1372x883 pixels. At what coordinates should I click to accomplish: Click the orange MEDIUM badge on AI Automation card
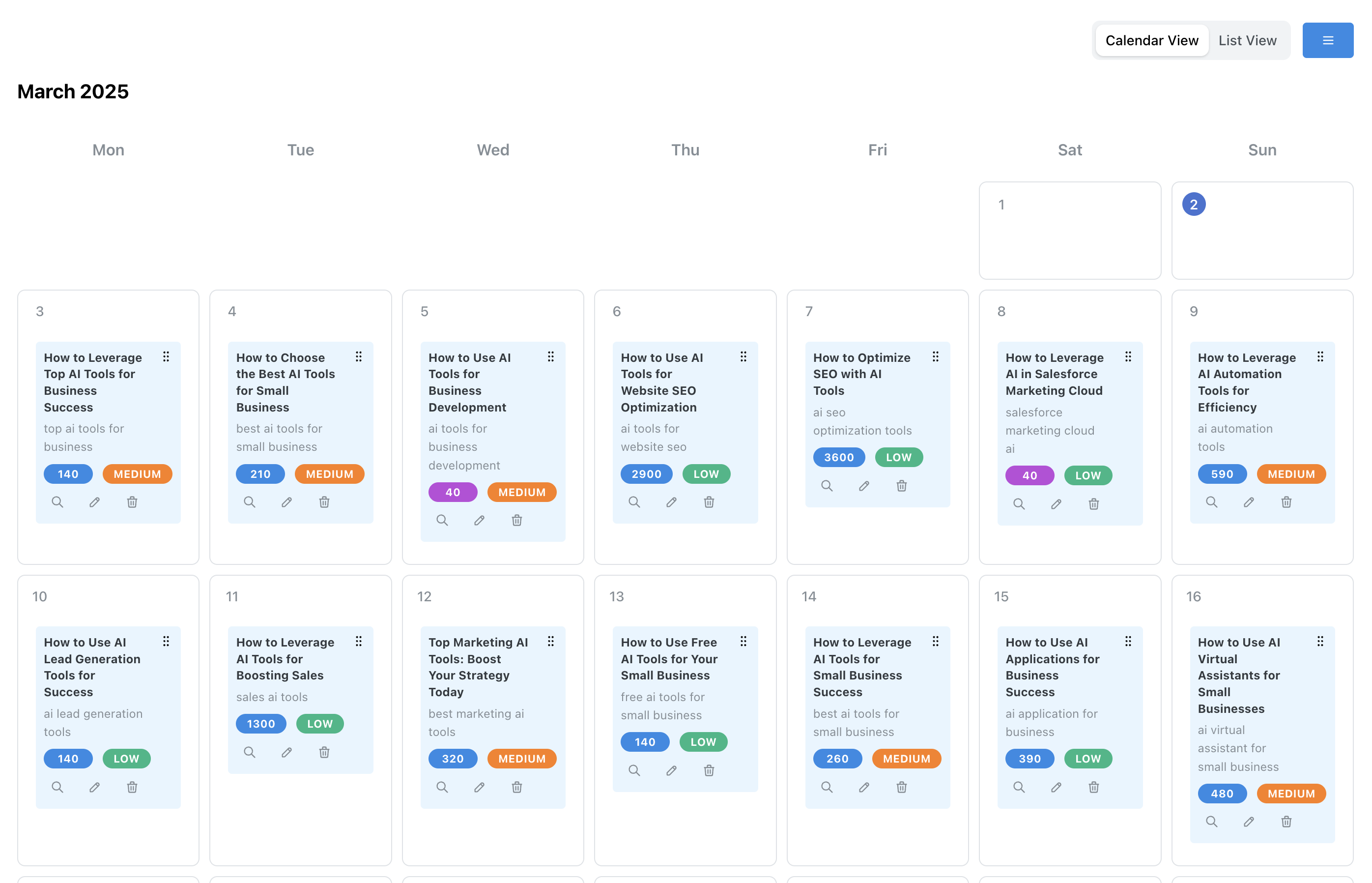1291,473
